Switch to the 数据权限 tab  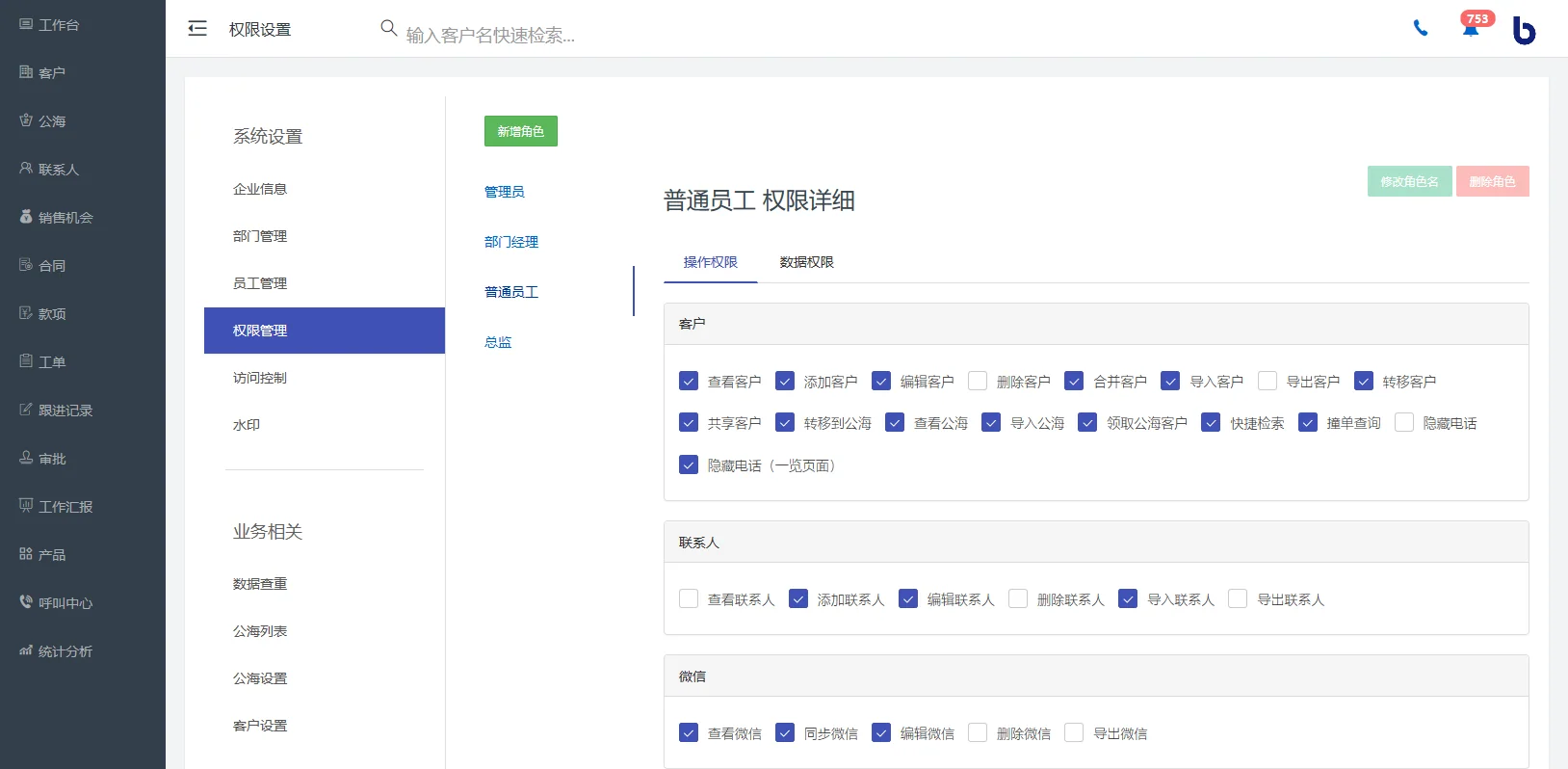pyautogui.click(x=807, y=262)
